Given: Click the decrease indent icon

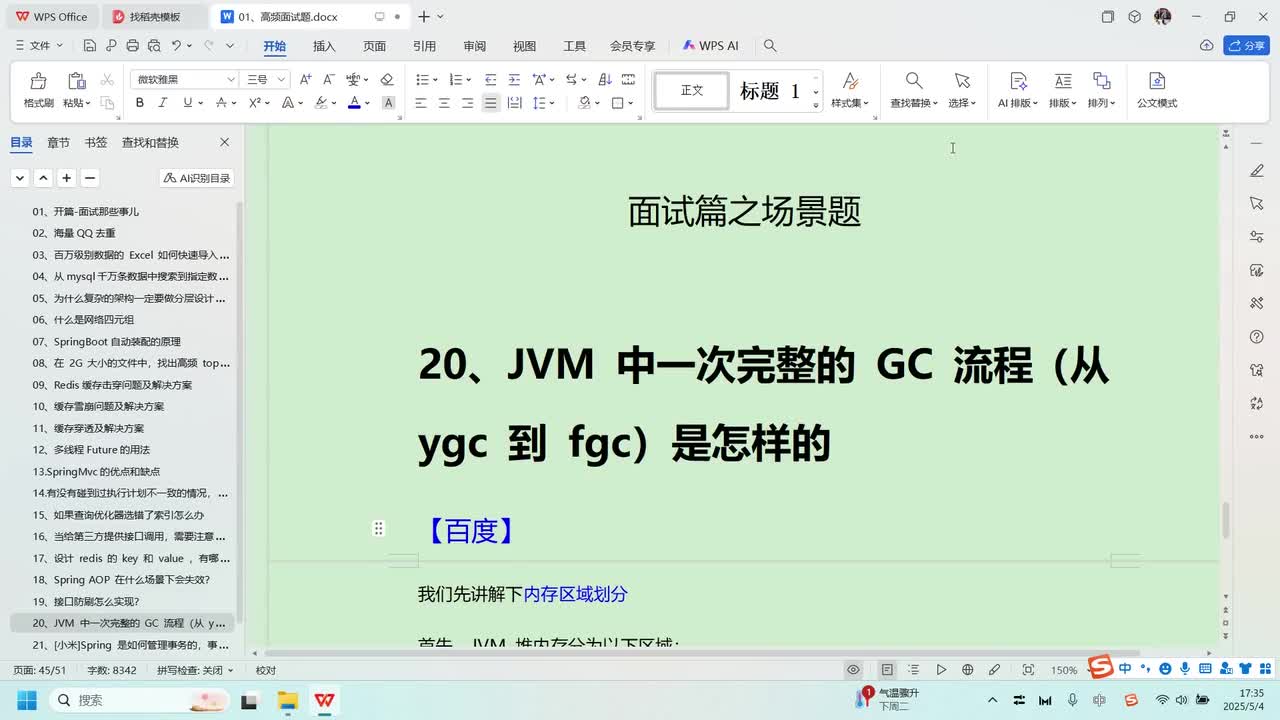Looking at the screenshot, I should pos(491,79).
